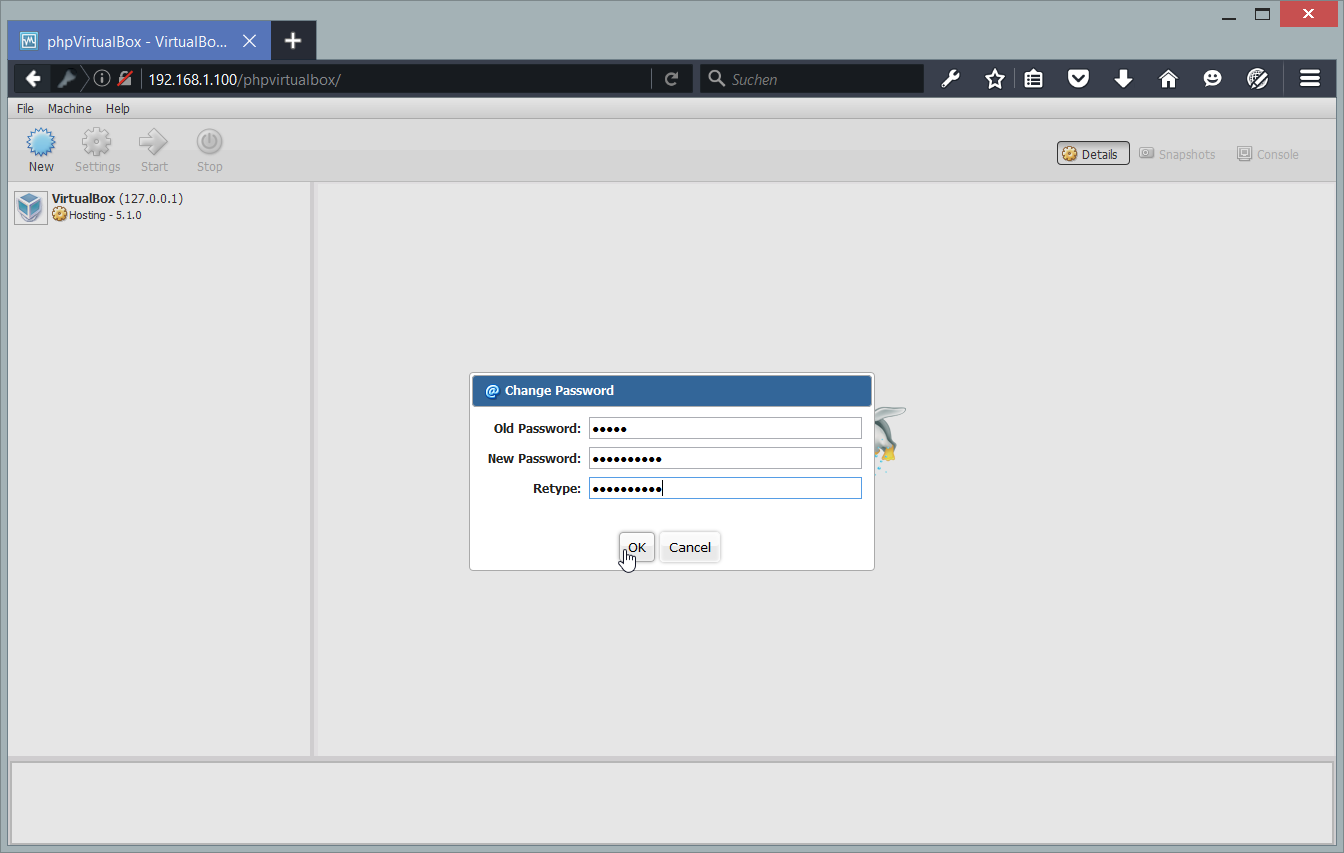1344x853 pixels.
Task: Bookmark this page with the star icon
Action: pos(994,79)
